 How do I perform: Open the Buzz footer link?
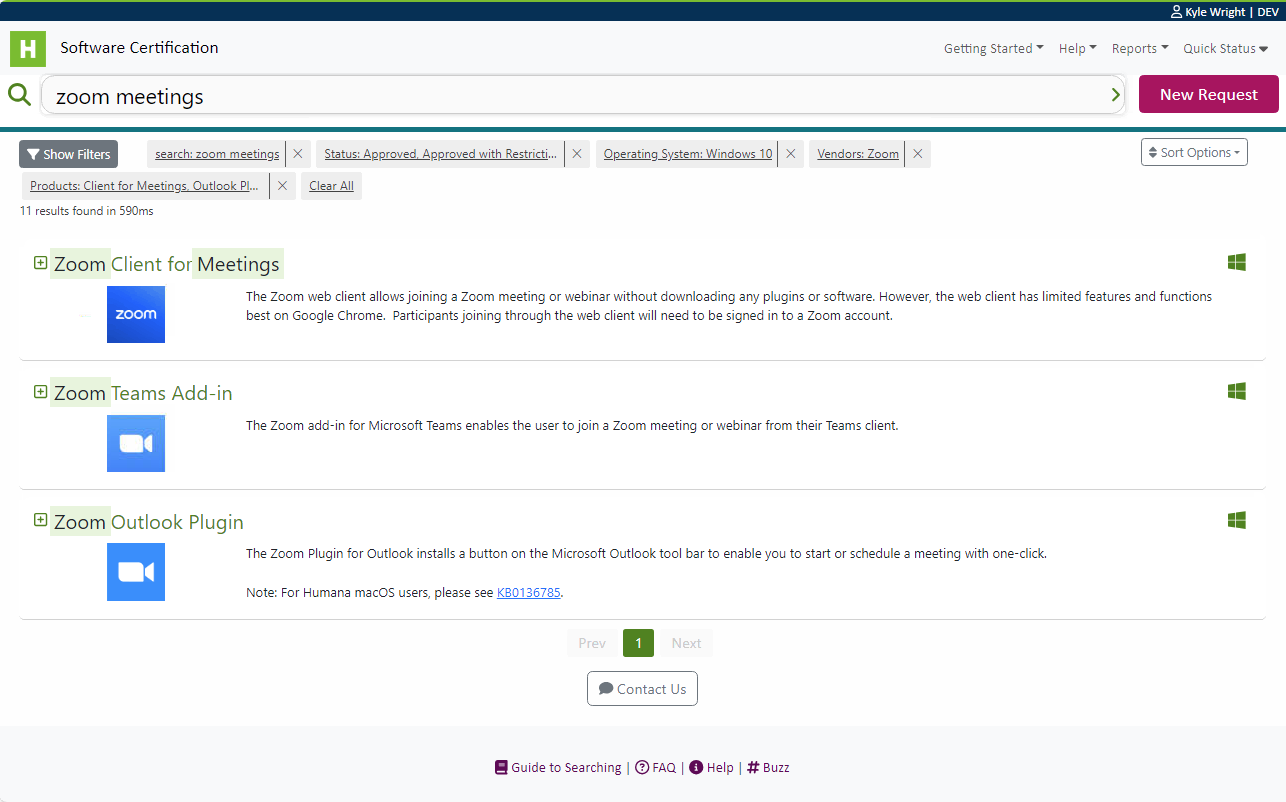click(x=768, y=768)
